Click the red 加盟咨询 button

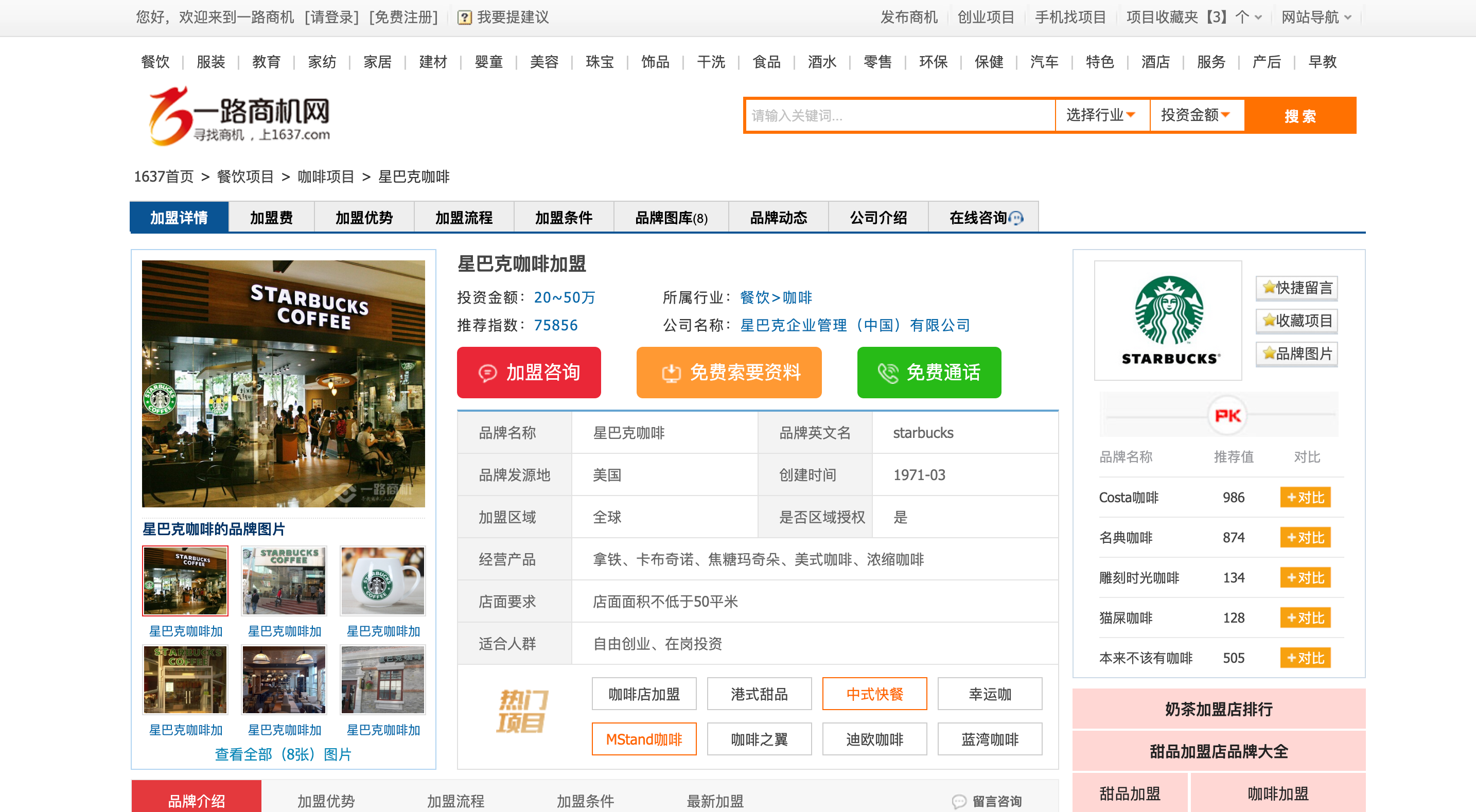click(529, 373)
